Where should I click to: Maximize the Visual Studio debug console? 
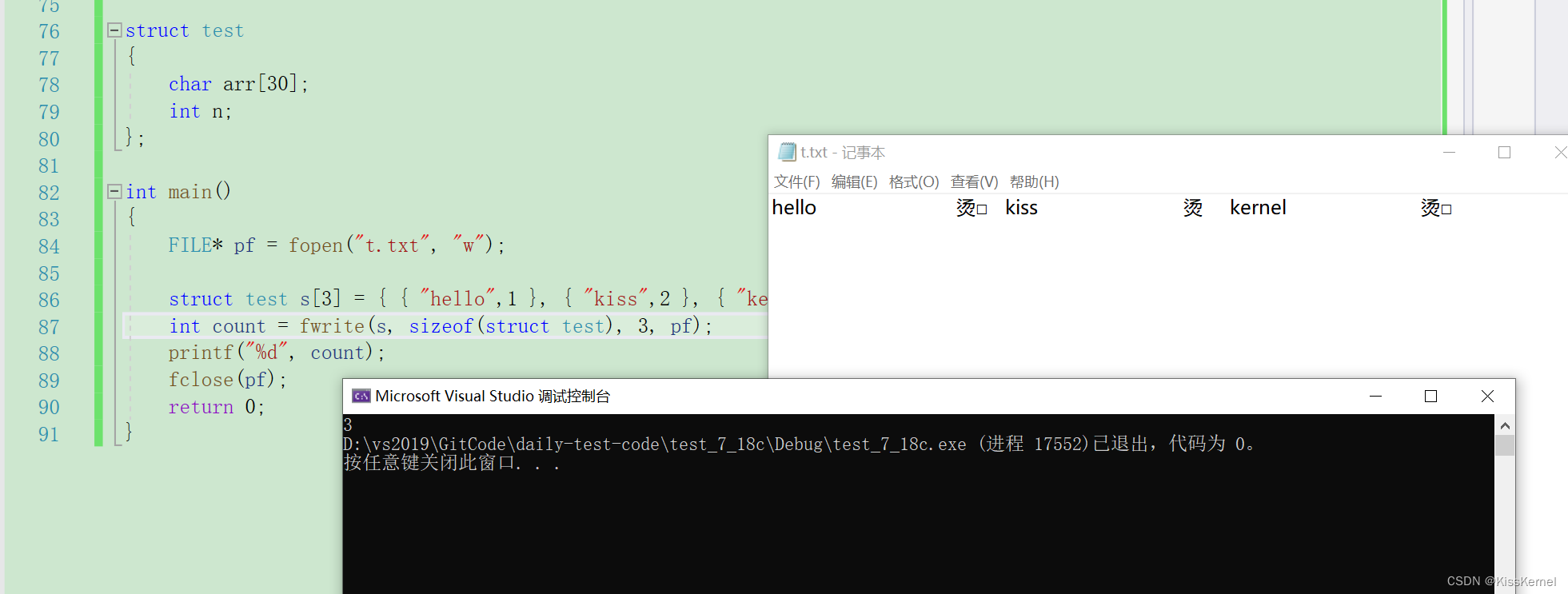[1430, 396]
